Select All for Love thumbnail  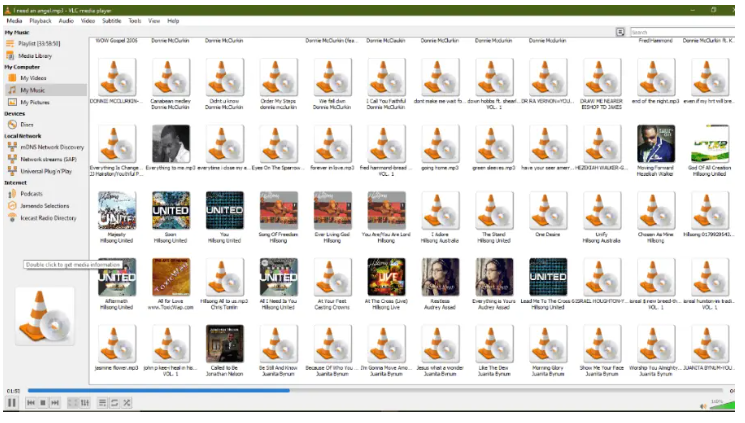(x=171, y=277)
